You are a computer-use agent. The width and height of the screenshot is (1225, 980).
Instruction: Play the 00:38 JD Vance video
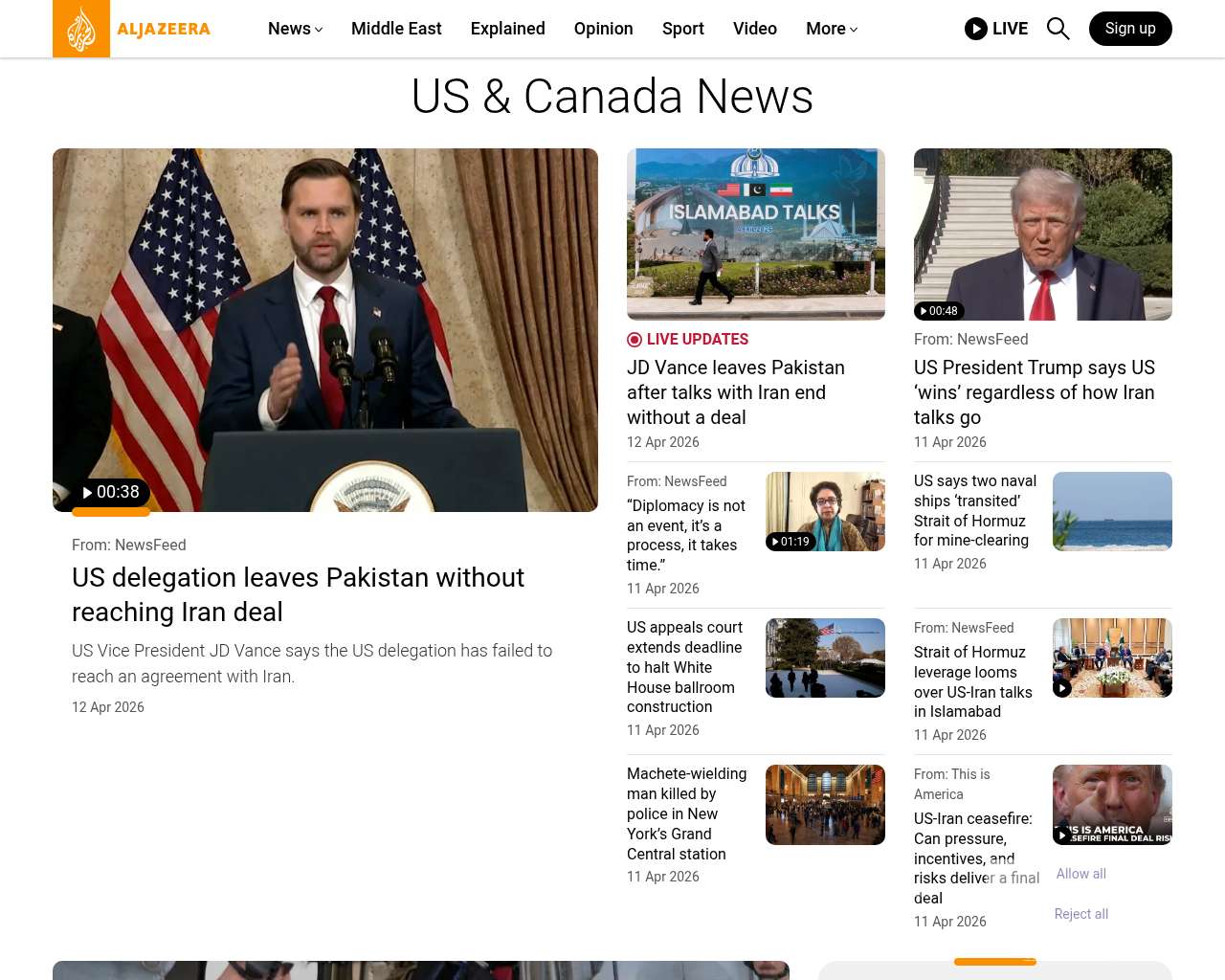111,492
